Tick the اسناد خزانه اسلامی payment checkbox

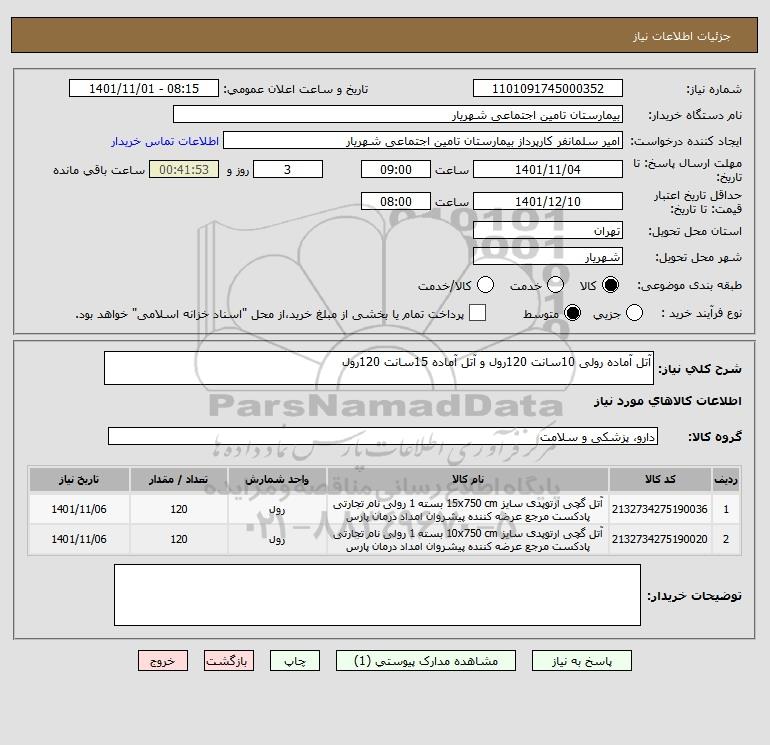click(x=477, y=313)
